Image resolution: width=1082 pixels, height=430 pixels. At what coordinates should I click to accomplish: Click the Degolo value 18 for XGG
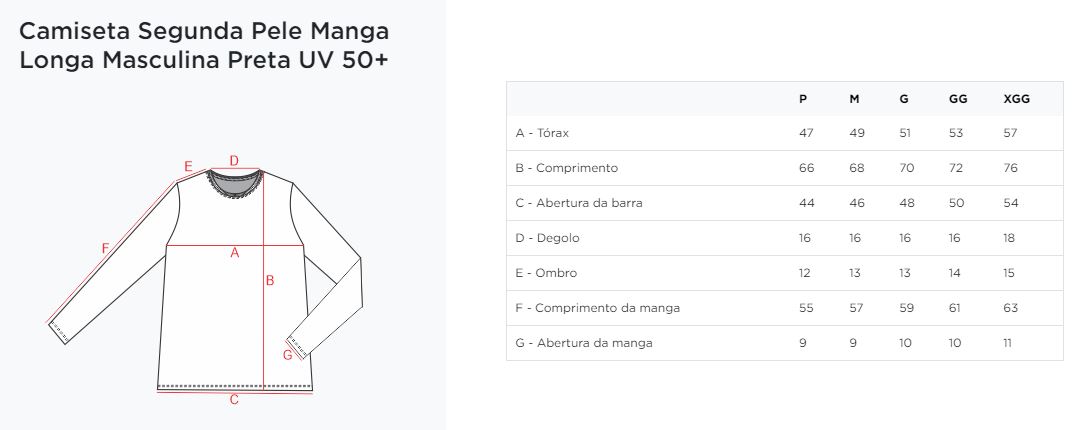(1010, 238)
